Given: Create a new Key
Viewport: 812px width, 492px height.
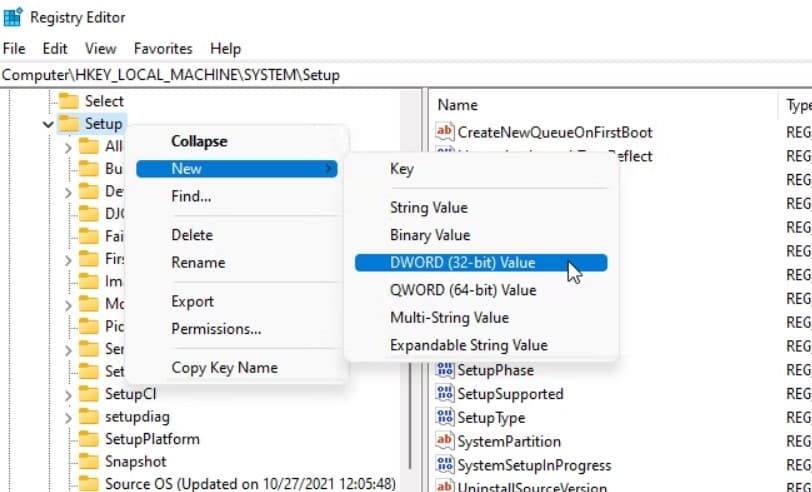Looking at the screenshot, I should 401,169.
